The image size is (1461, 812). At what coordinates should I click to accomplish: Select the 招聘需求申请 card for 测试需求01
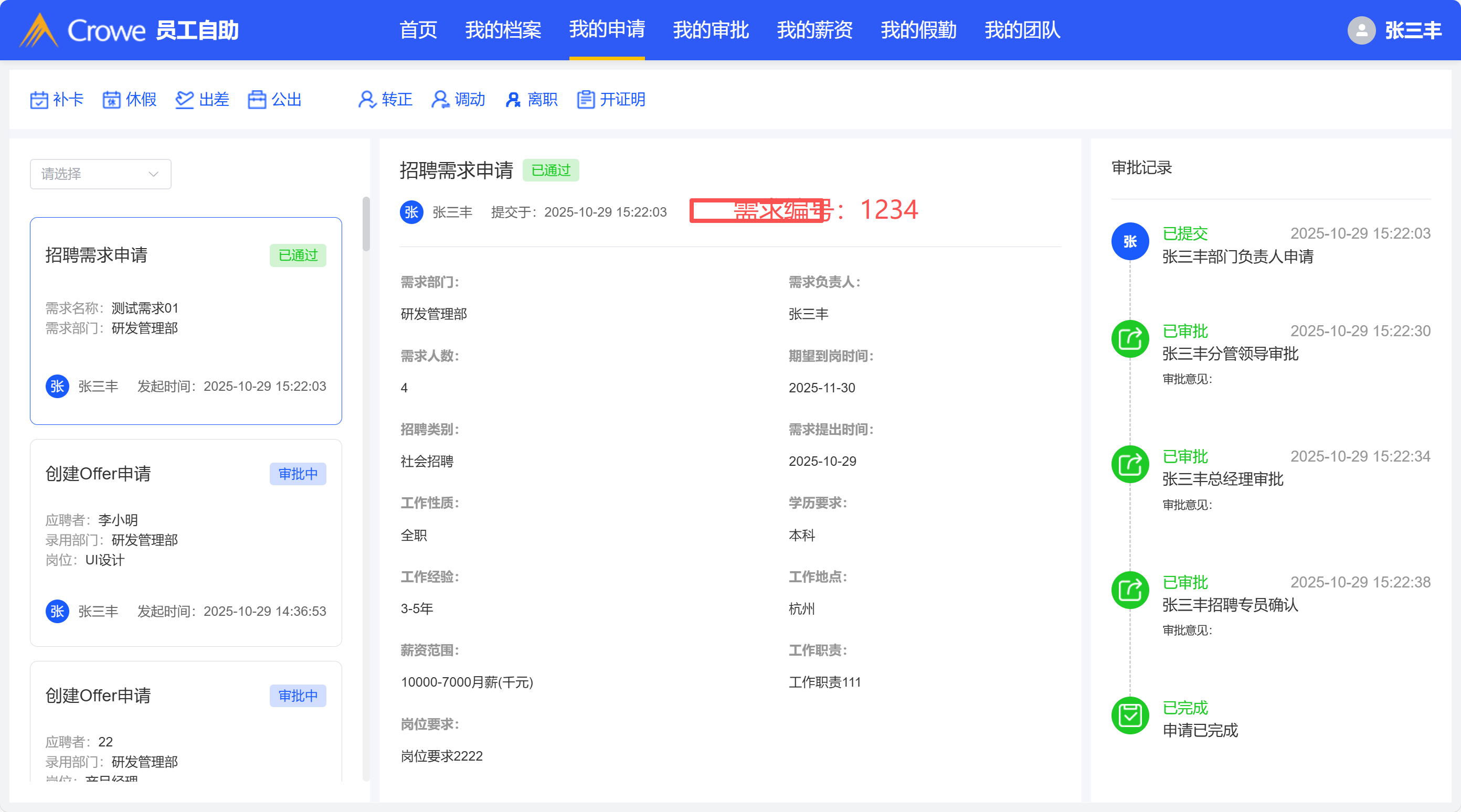pyautogui.click(x=185, y=320)
